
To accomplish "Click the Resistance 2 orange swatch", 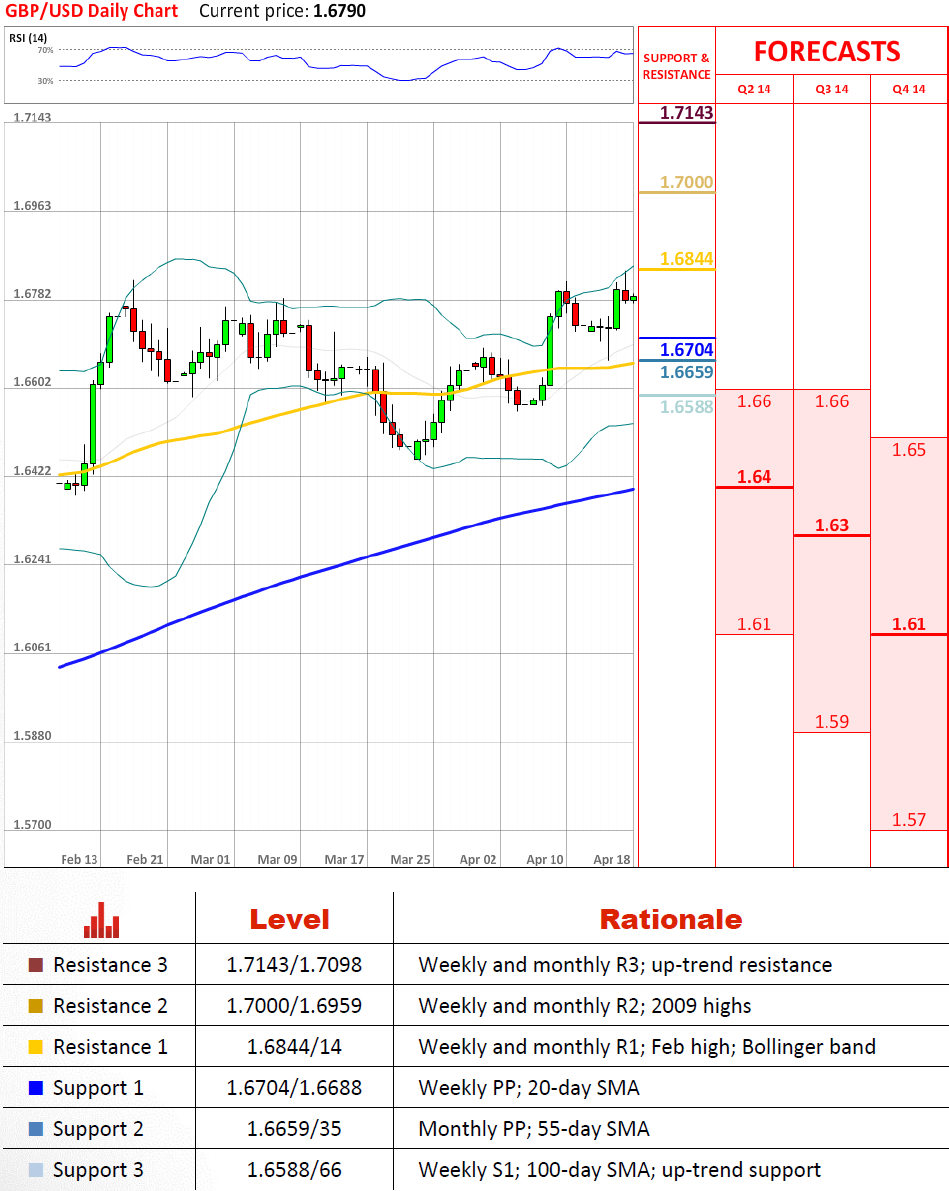I will [x=36, y=1006].
